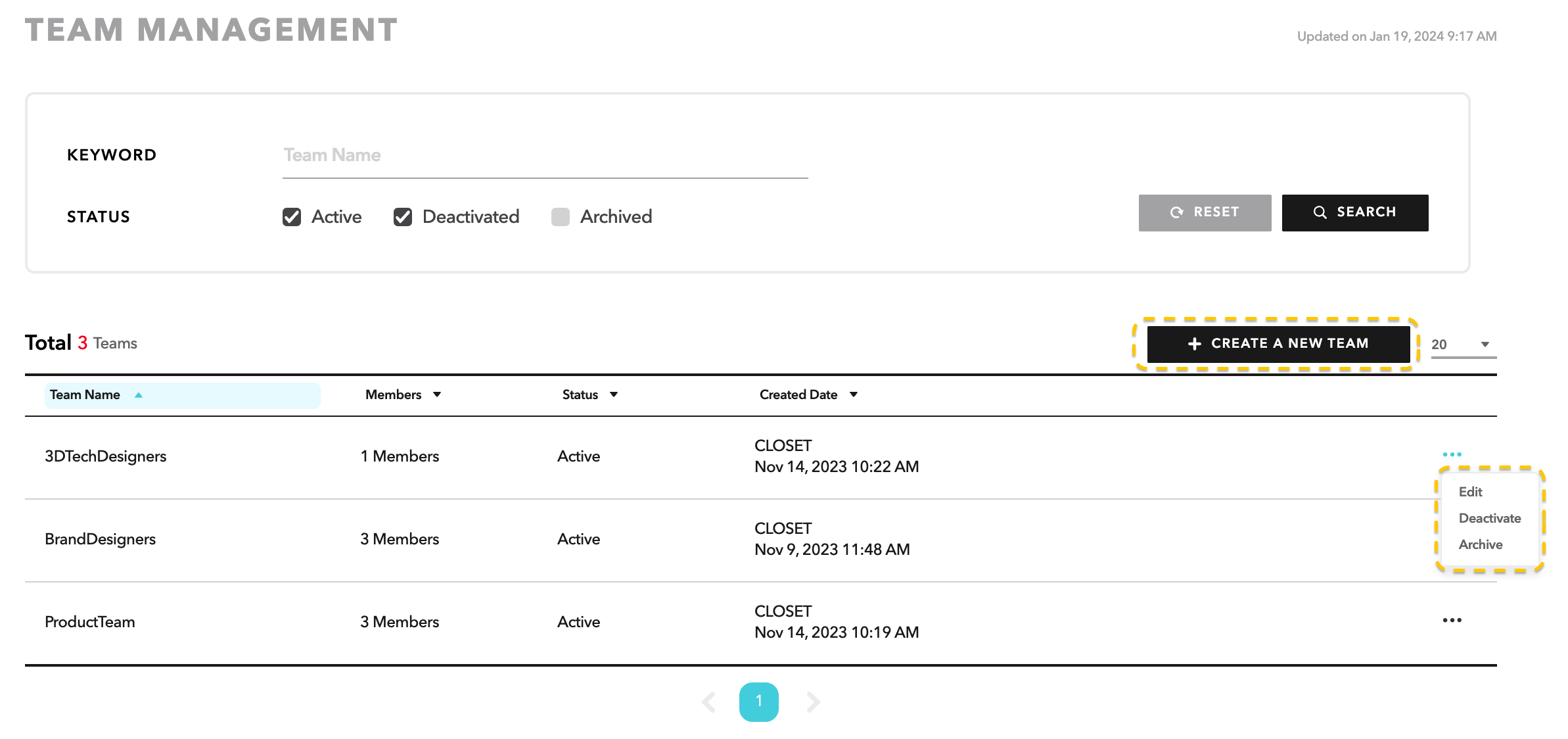Viewport: 1568px width, 739px height.
Task: Sort by the Created Date column
Action: [809, 394]
